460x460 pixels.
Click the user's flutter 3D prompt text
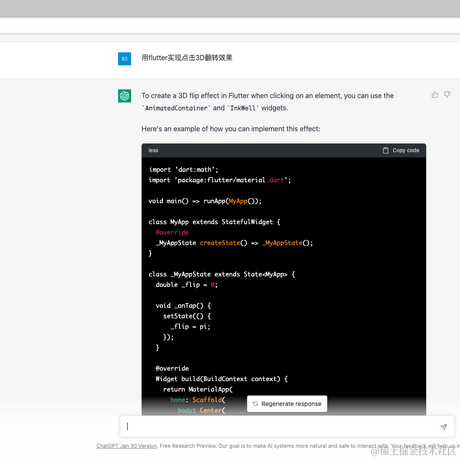[187, 58]
